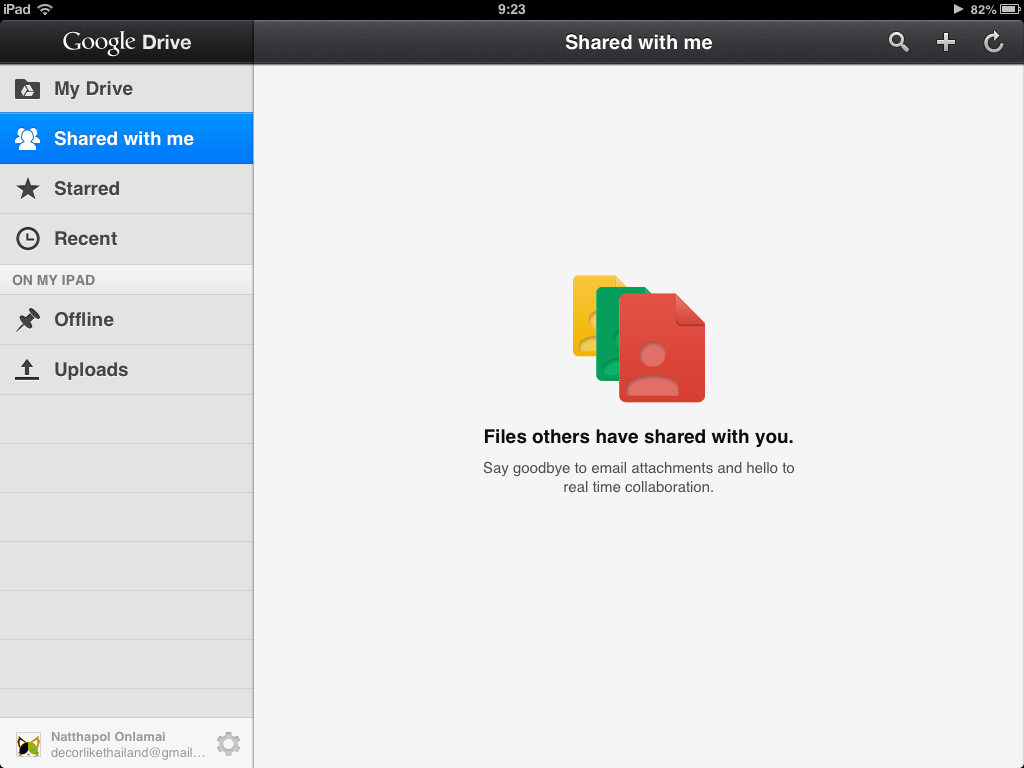This screenshot has width=1024, height=768.
Task: Tap the 9:23 clock in status bar
Action: click(511, 9)
